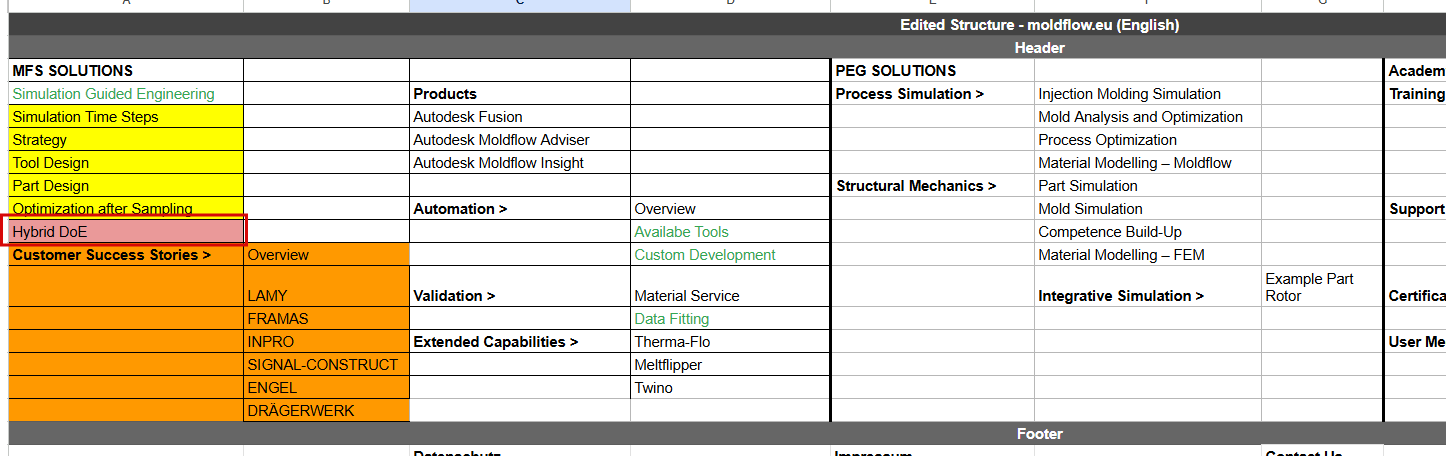The image size is (1446, 456).
Task: Click the 'Twino' cell
Action: [730, 388]
